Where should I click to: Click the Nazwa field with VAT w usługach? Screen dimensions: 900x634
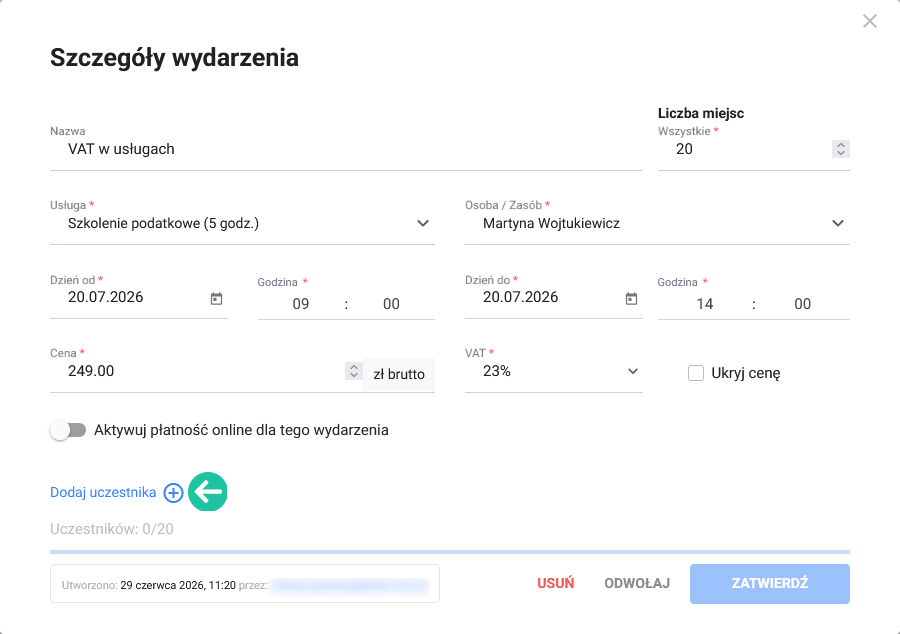point(346,149)
